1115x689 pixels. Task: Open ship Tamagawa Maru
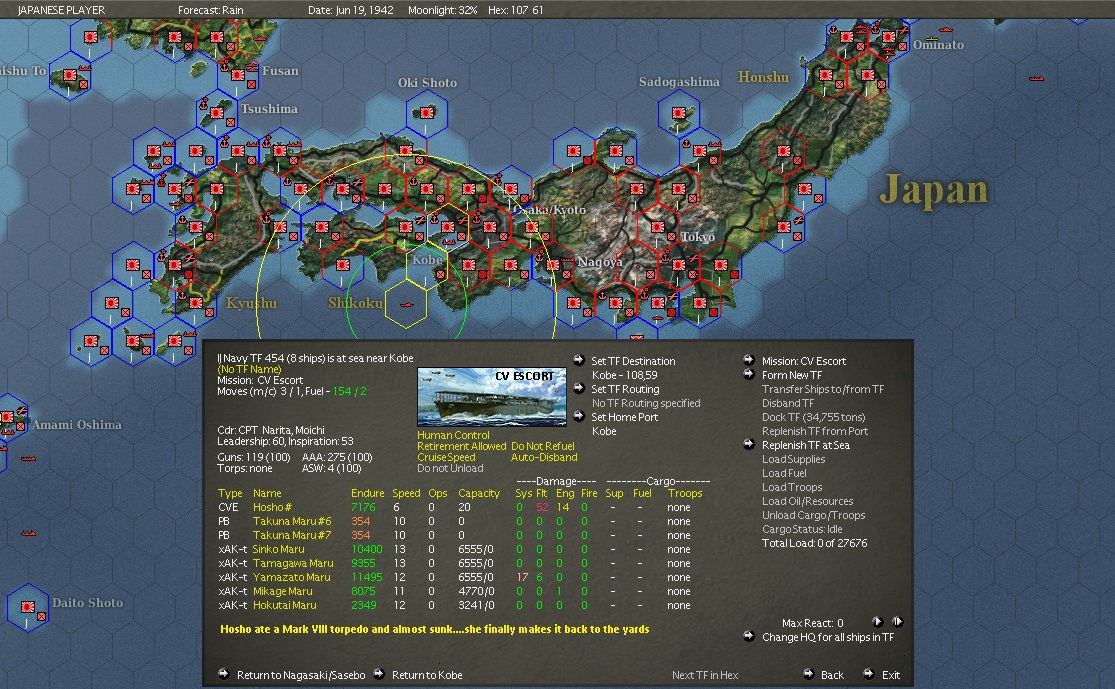[x=293, y=564]
